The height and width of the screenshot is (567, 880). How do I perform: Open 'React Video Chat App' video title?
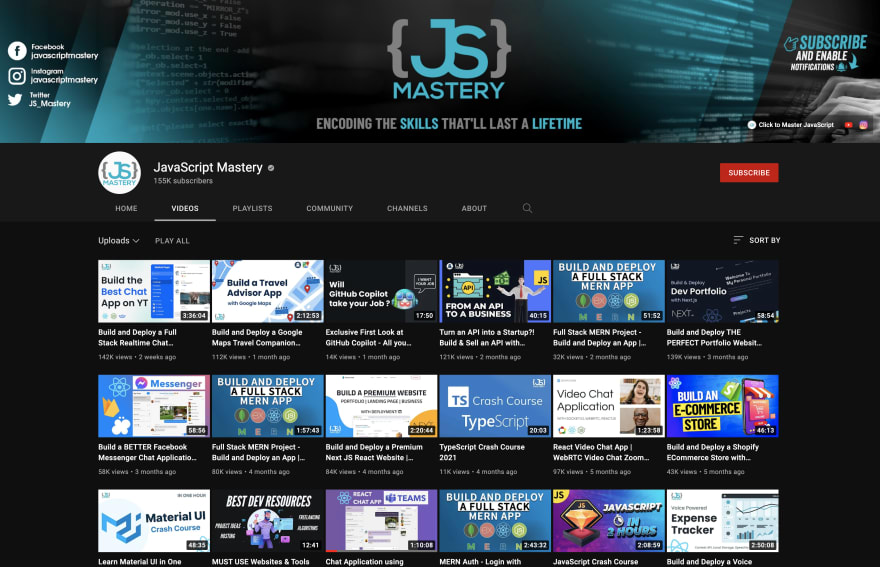tap(601, 452)
